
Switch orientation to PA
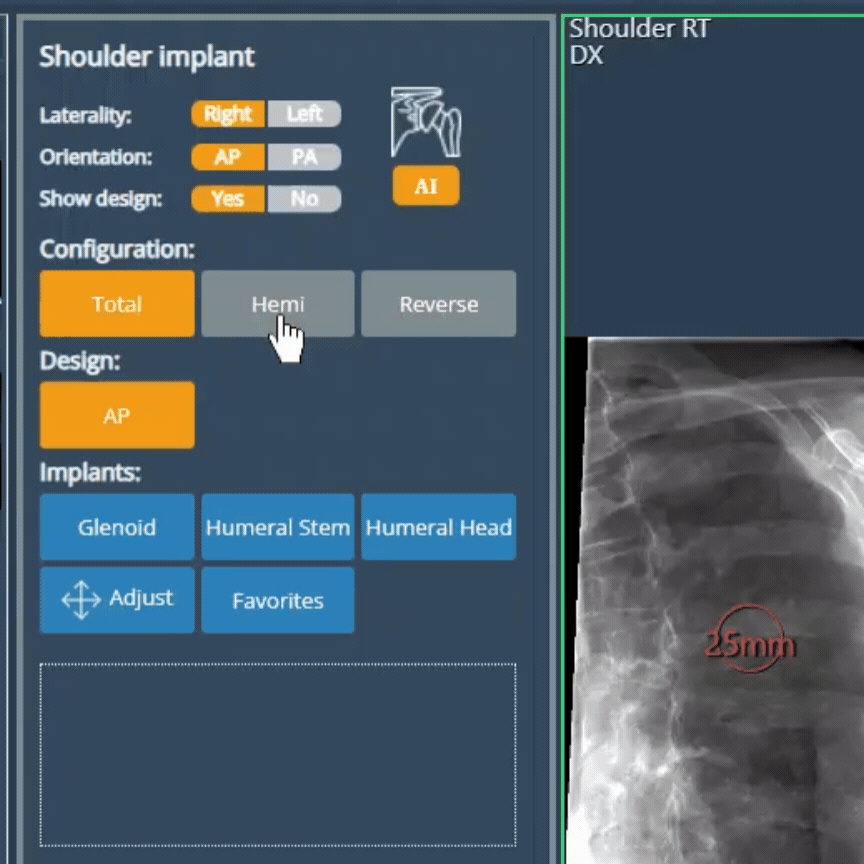click(304, 157)
